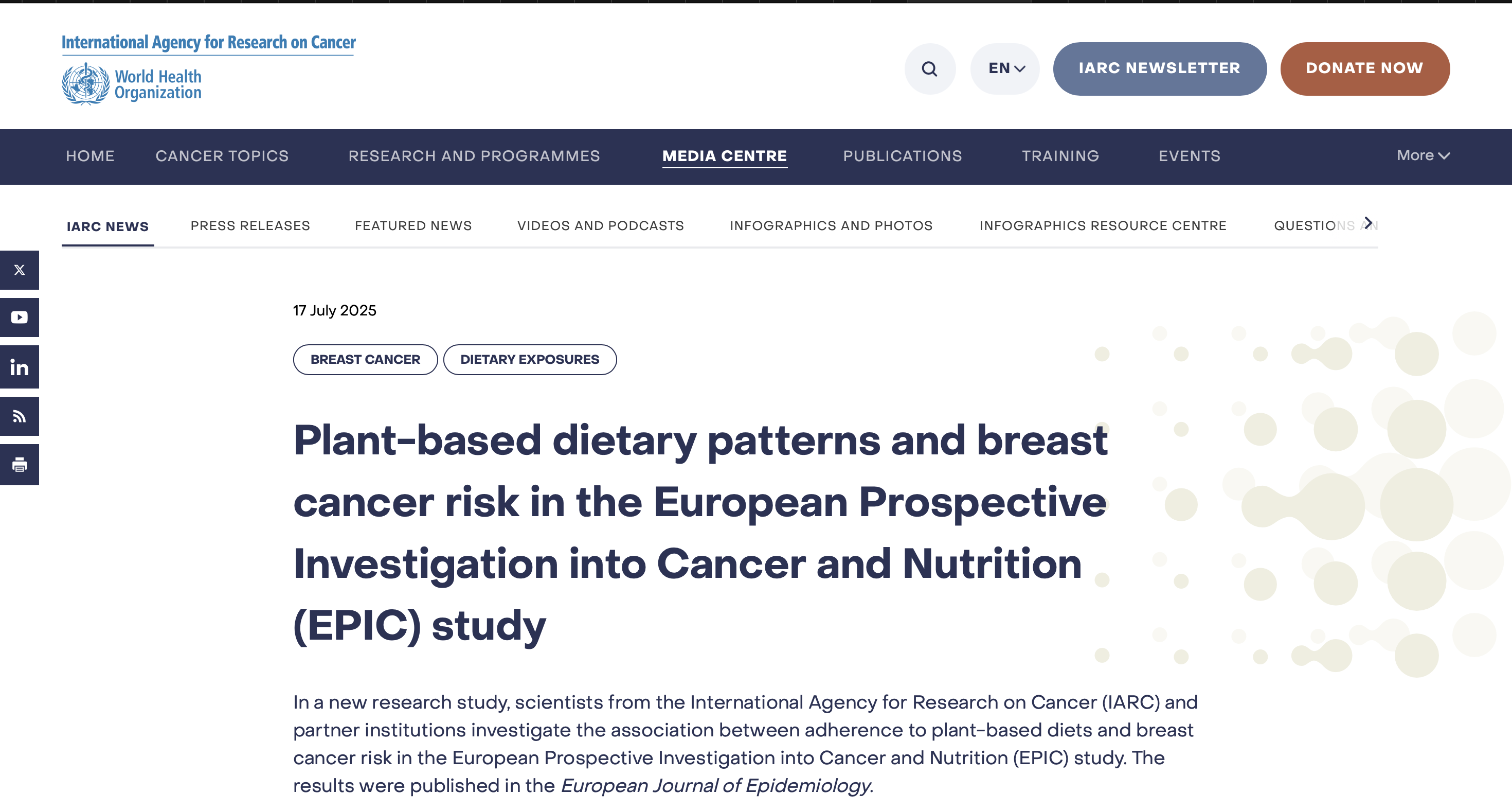Viewport: 1512px width, 811px height.
Task: Share article on X (Twitter)
Action: [x=20, y=270]
